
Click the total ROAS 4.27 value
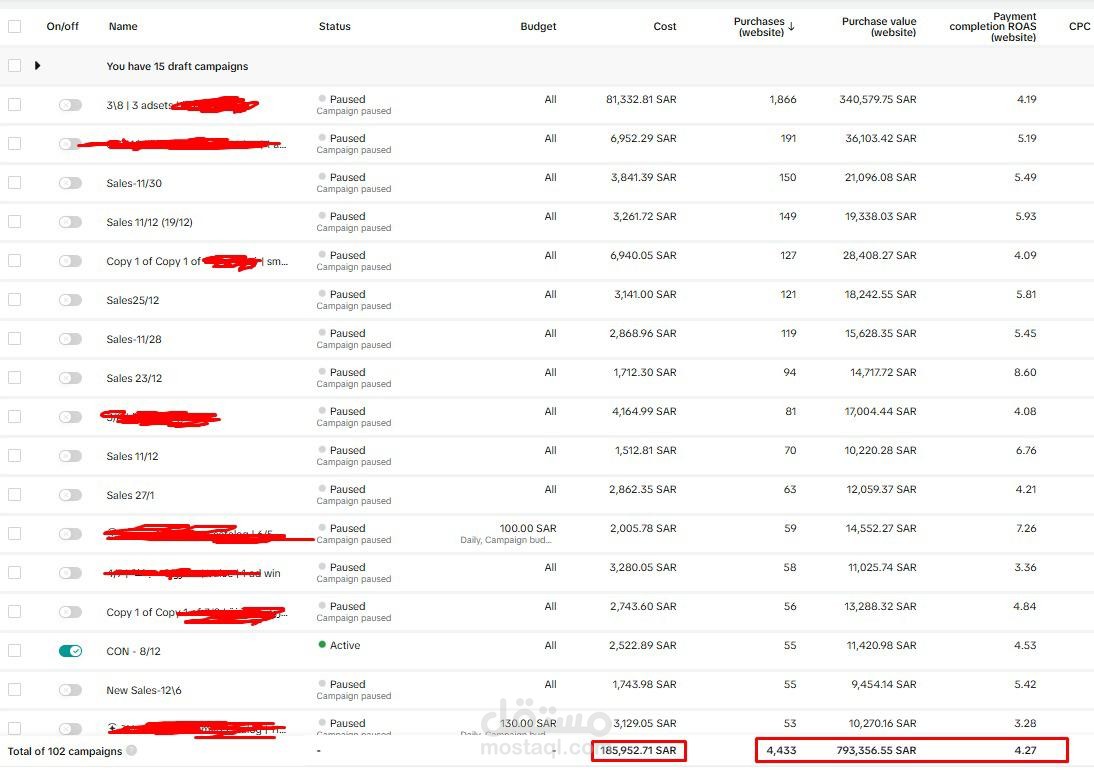pyautogui.click(x=1026, y=751)
